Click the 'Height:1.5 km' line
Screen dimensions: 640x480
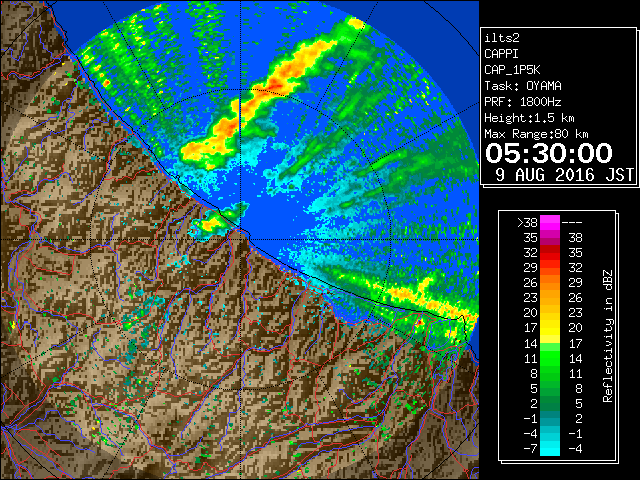tap(529, 118)
